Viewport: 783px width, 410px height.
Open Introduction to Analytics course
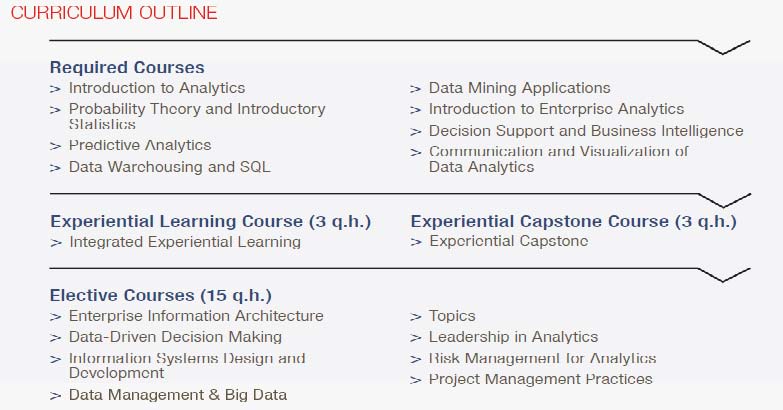[x=156, y=88]
